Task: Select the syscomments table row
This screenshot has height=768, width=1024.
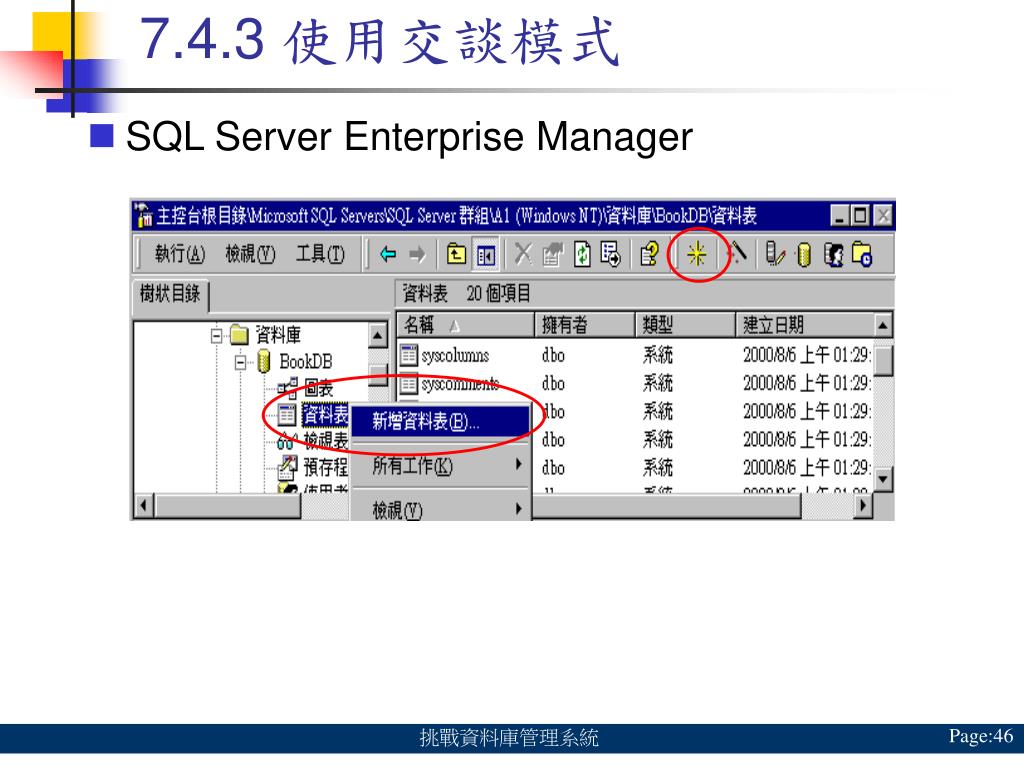Action: (x=635, y=383)
